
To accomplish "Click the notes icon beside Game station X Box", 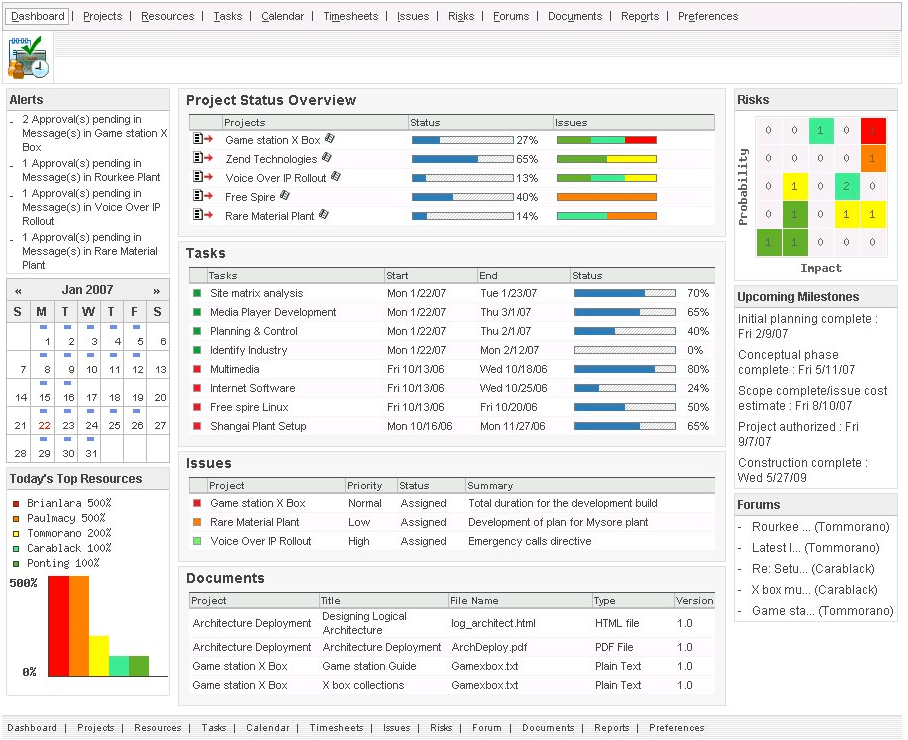I will coord(329,138).
